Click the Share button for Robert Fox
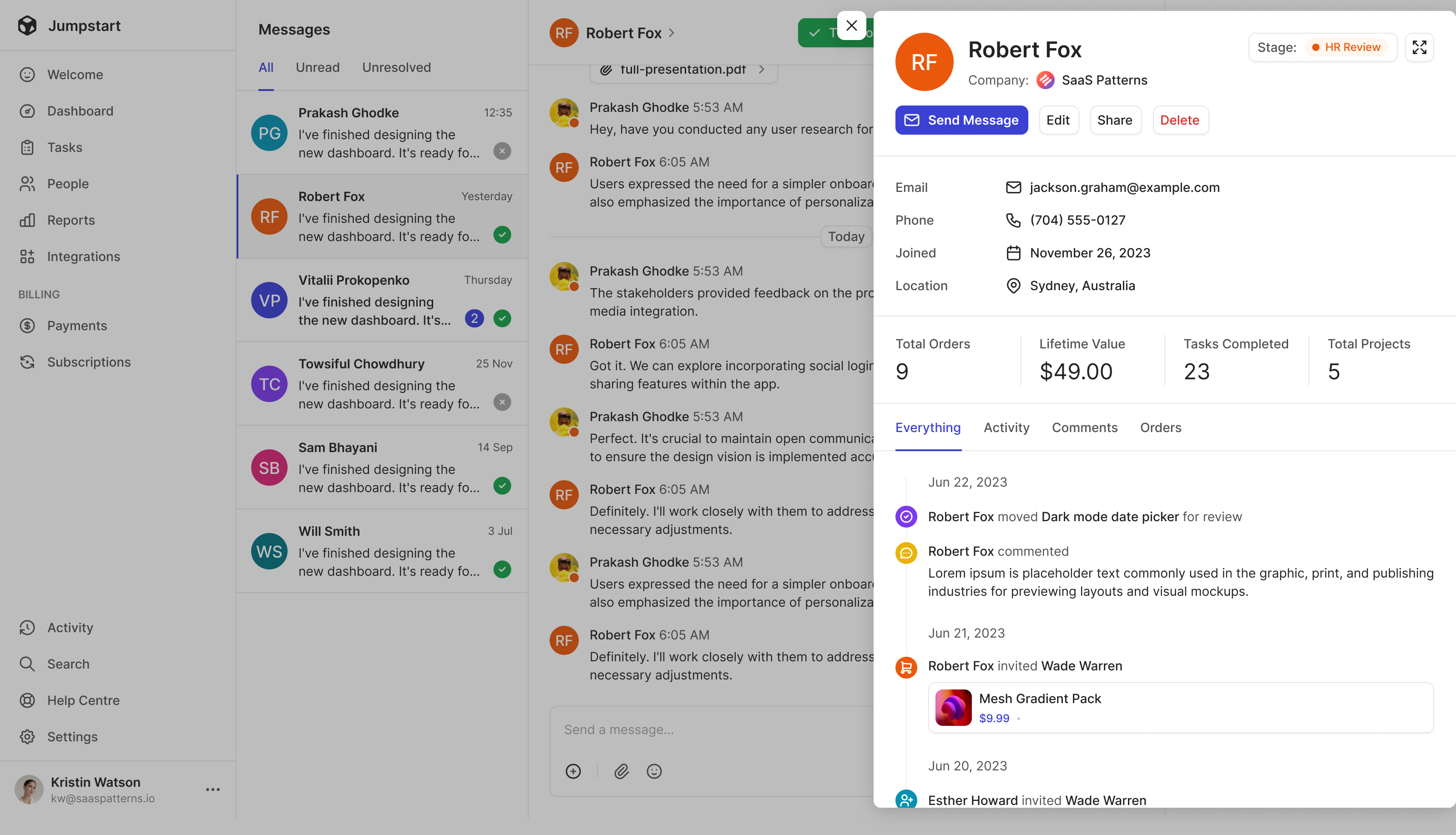Image resolution: width=1456 pixels, height=835 pixels. coord(1114,120)
